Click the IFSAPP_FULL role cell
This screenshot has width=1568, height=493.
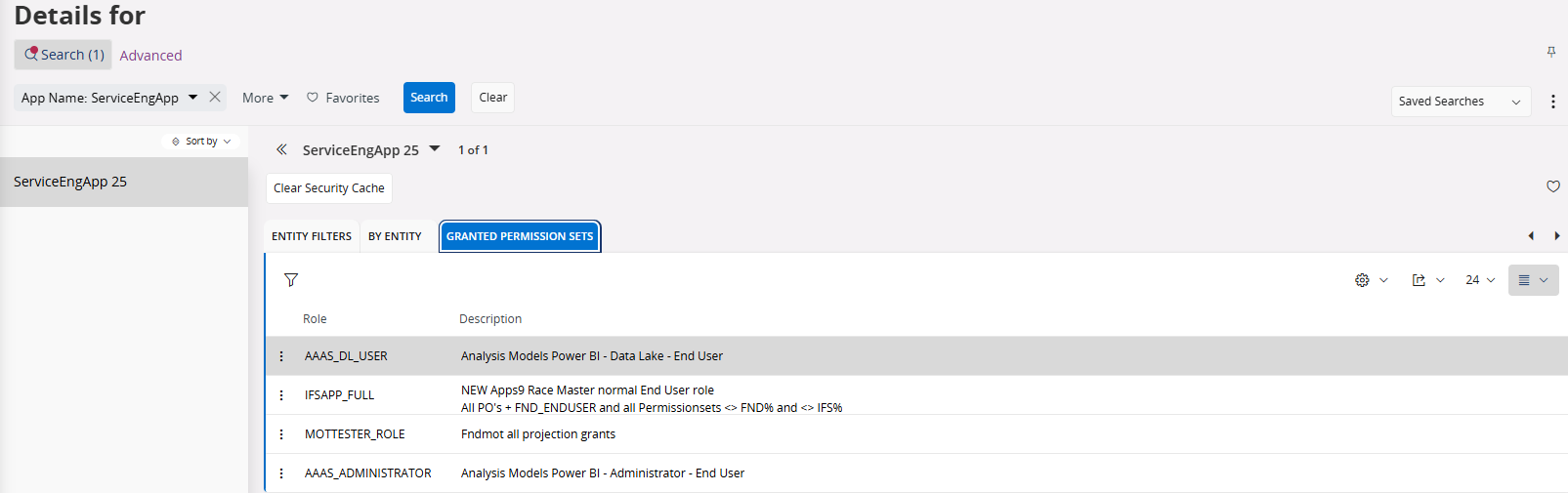339,395
